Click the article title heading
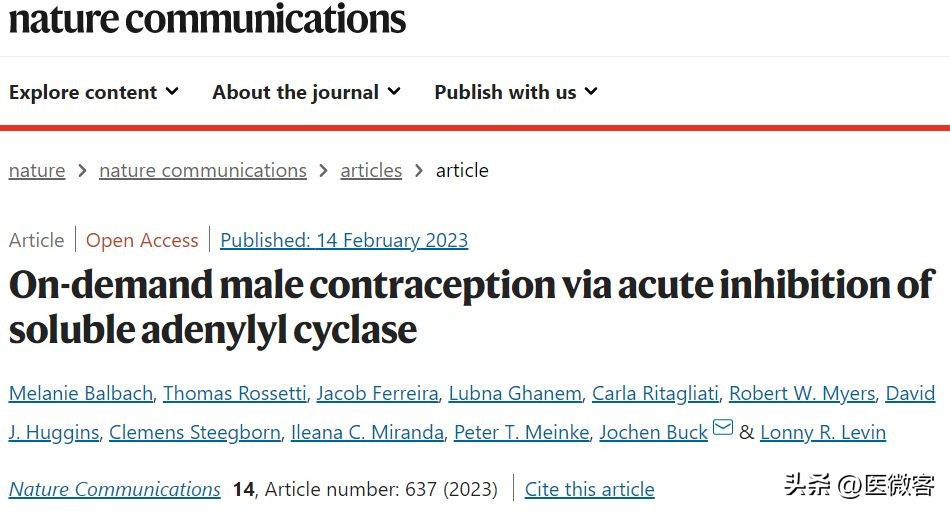Viewport: 950px width, 512px height. point(471,306)
